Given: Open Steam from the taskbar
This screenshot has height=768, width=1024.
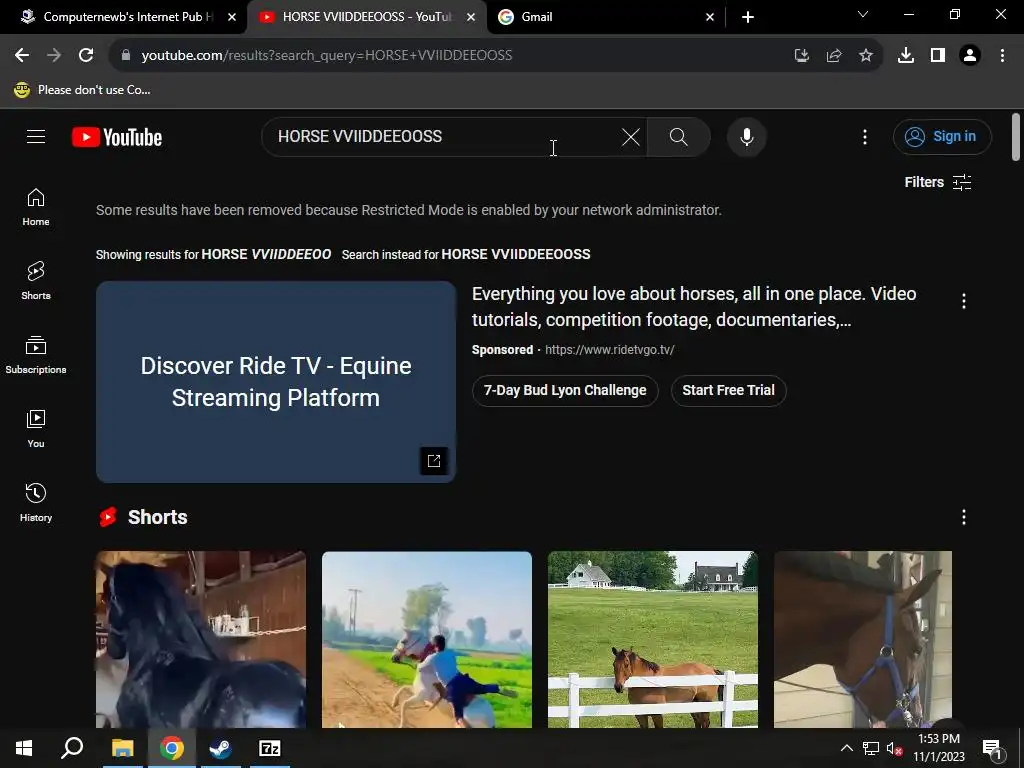Looking at the screenshot, I should point(220,748).
